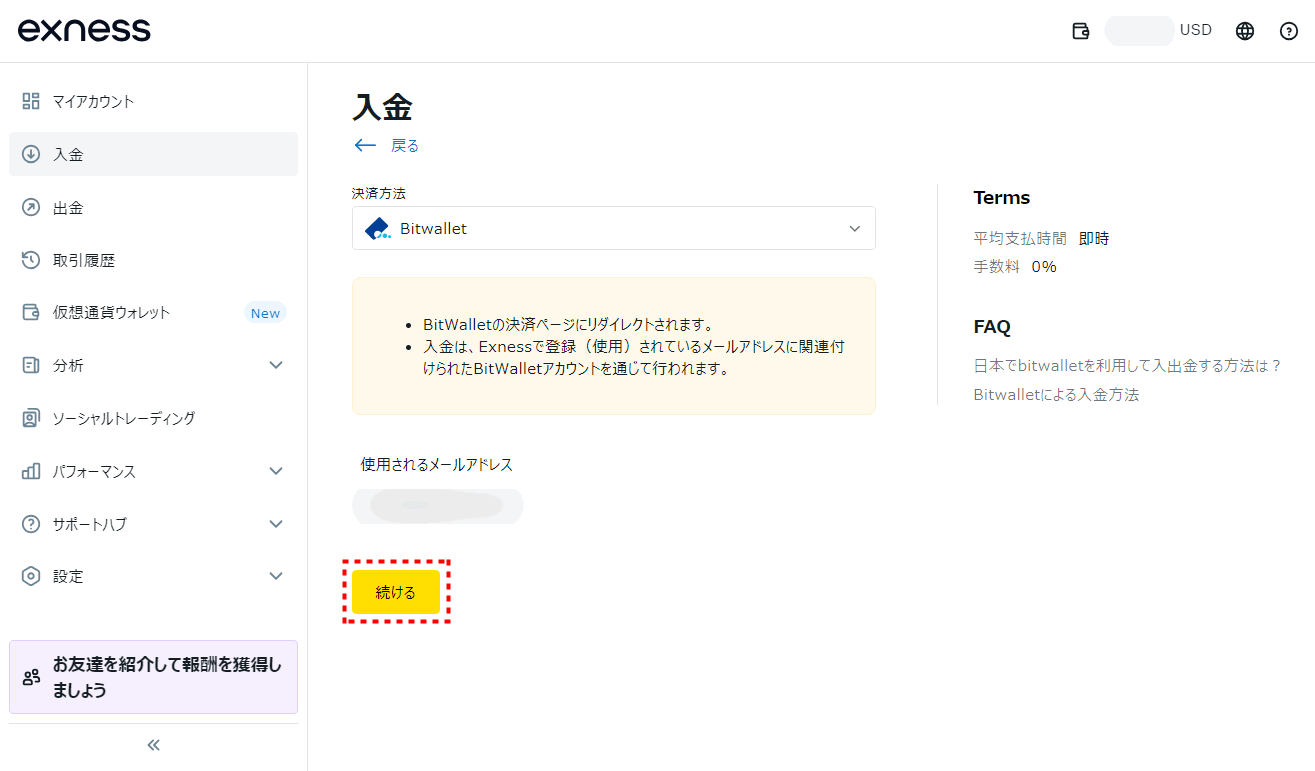Click the パフォーマンス chart icon
The width and height of the screenshot is (1315, 771).
(x=31, y=471)
